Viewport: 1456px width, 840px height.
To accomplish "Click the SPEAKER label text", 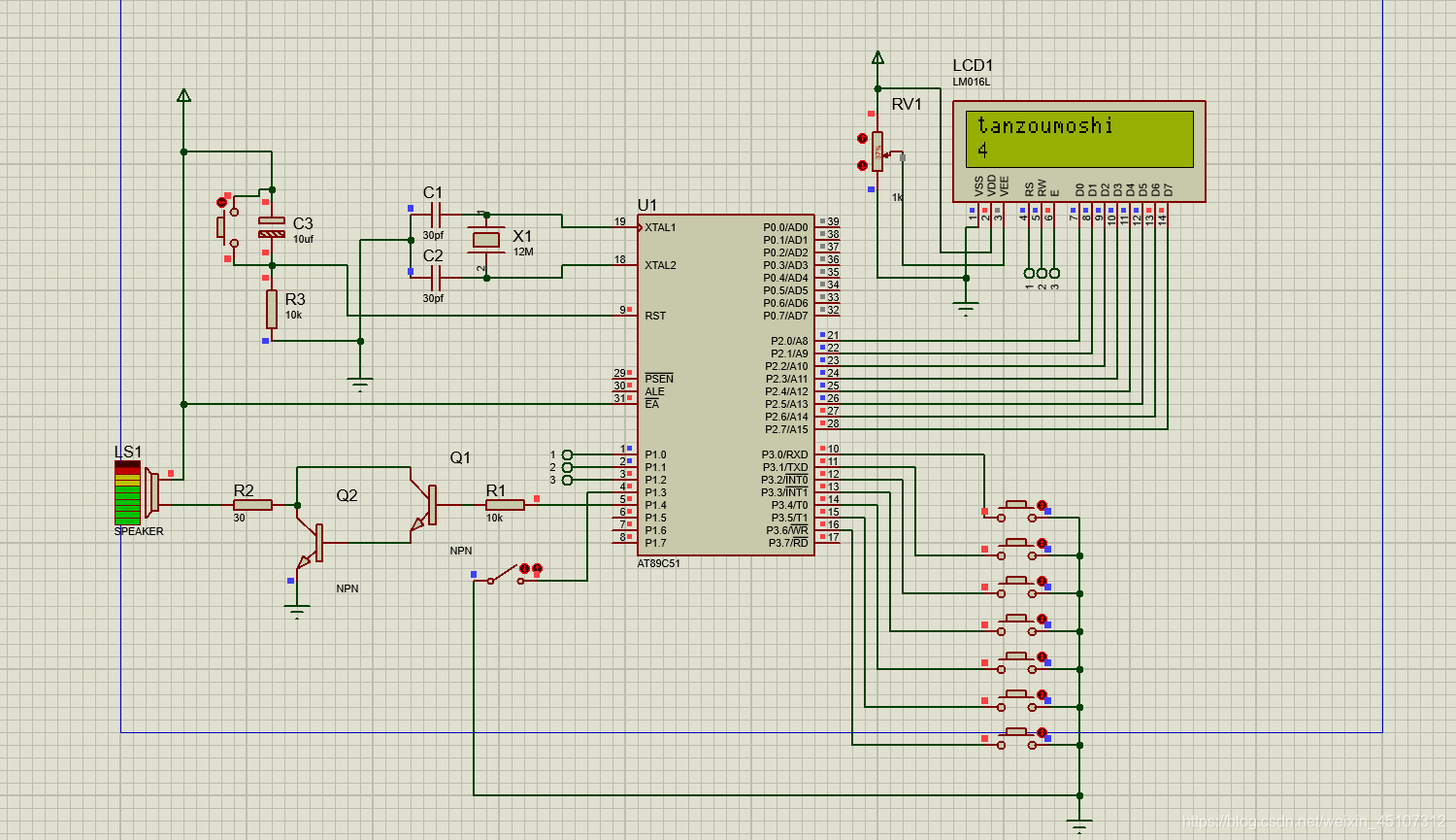I will [x=139, y=531].
